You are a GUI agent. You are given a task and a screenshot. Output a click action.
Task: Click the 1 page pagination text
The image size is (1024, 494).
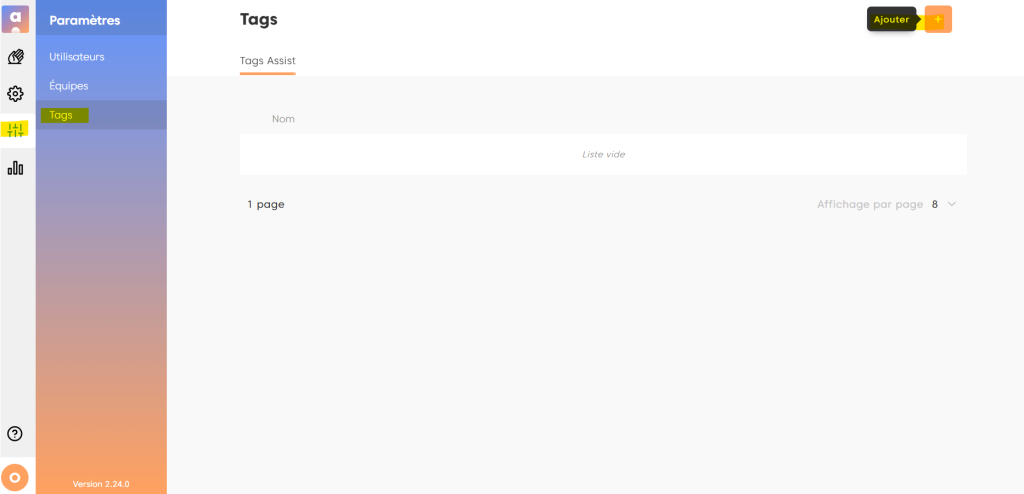pos(266,204)
